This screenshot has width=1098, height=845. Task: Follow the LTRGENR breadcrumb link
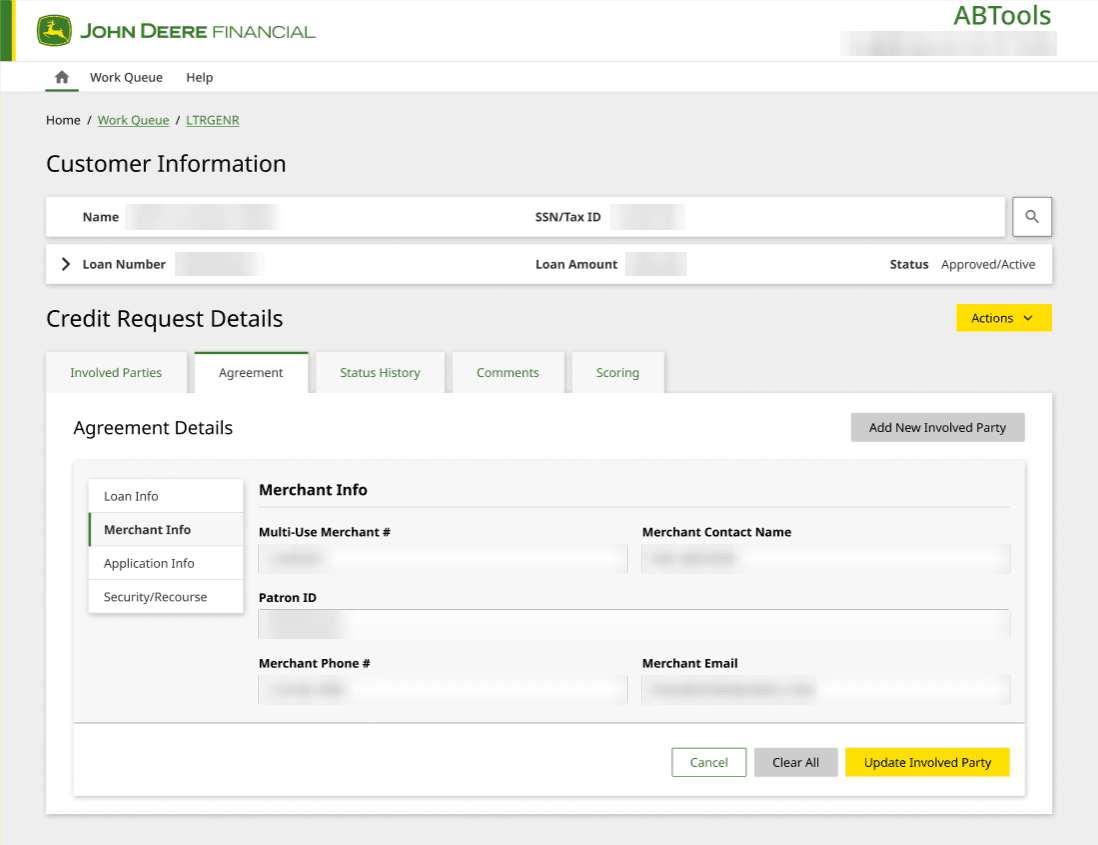click(212, 120)
